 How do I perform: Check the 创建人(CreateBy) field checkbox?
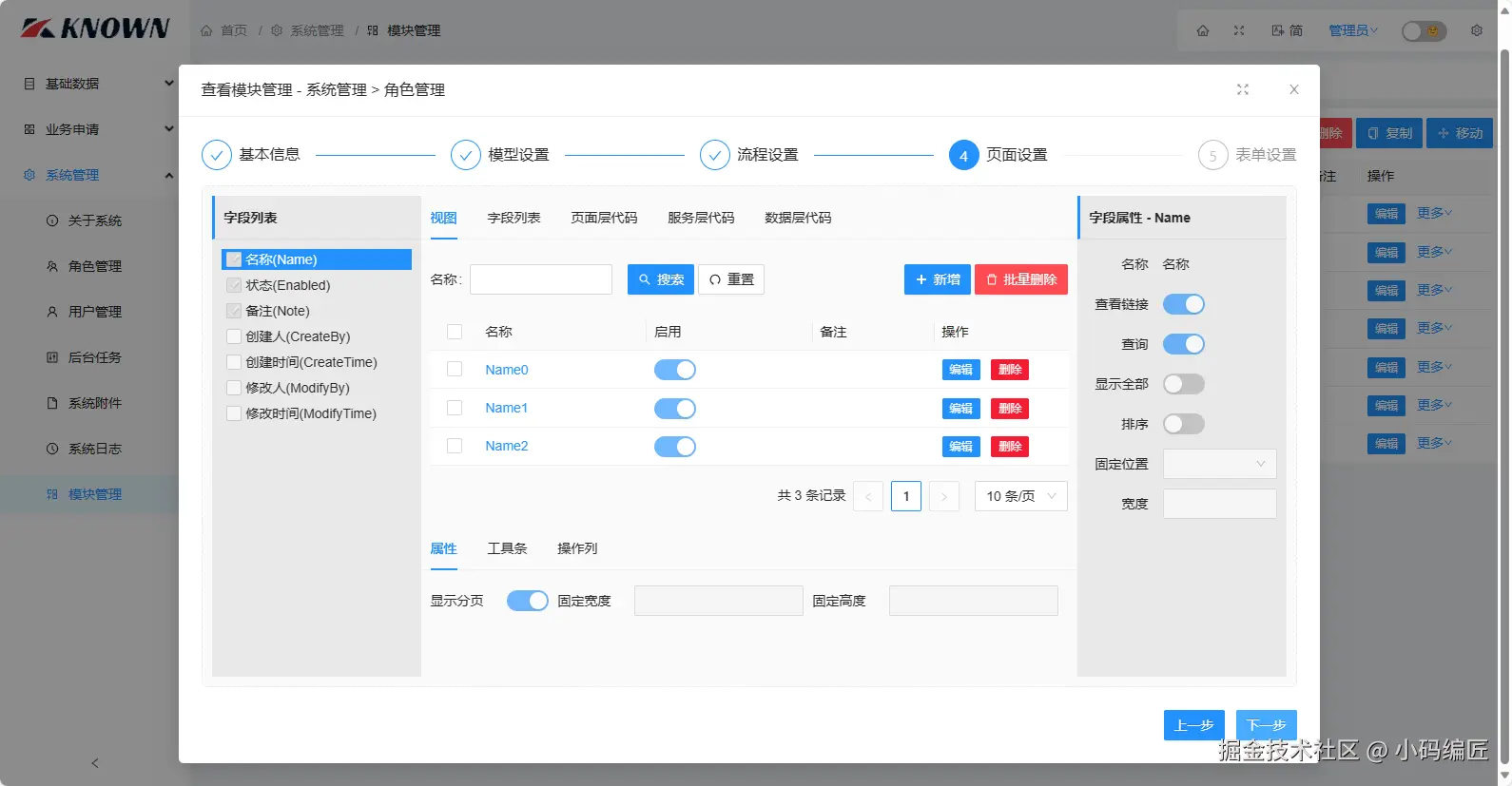(x=234, y=336)
